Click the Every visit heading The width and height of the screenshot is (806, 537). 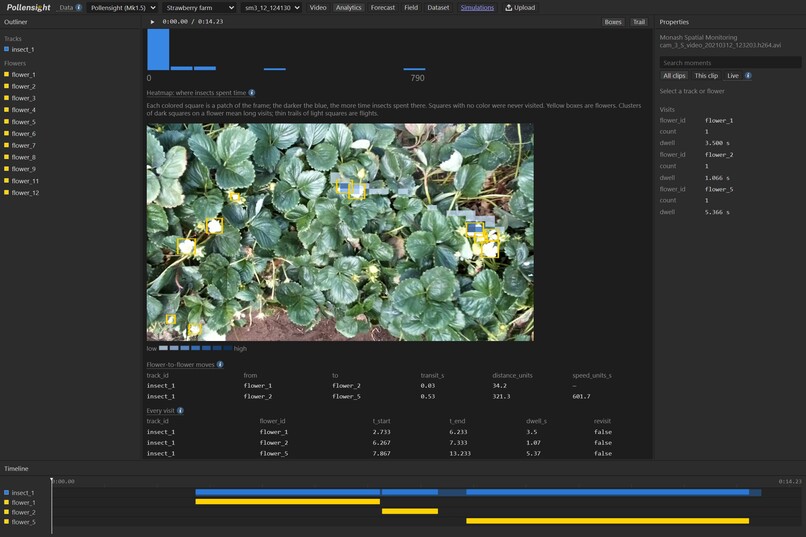[160, 411]
